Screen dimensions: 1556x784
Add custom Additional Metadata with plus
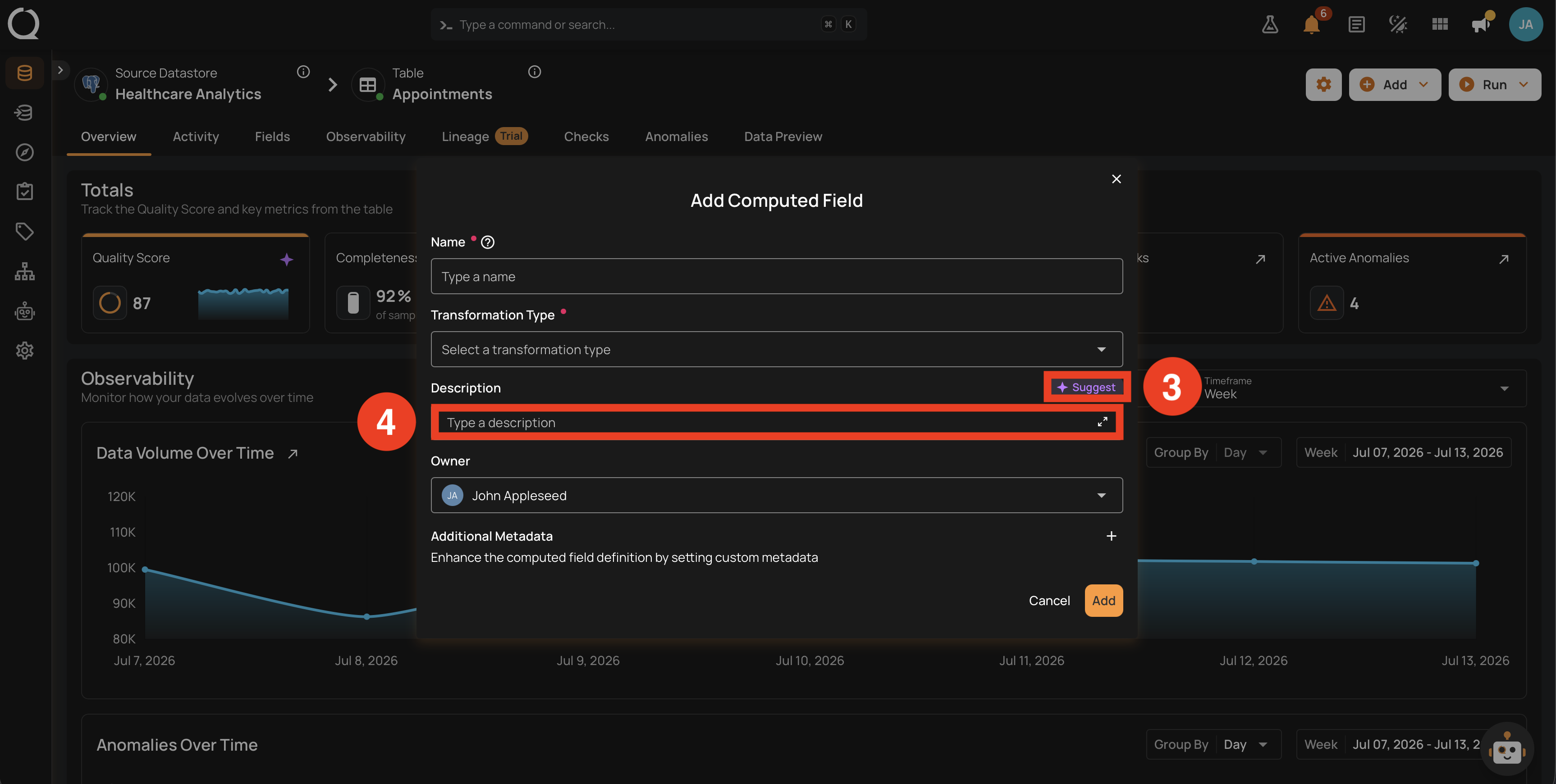(1111, 536)
